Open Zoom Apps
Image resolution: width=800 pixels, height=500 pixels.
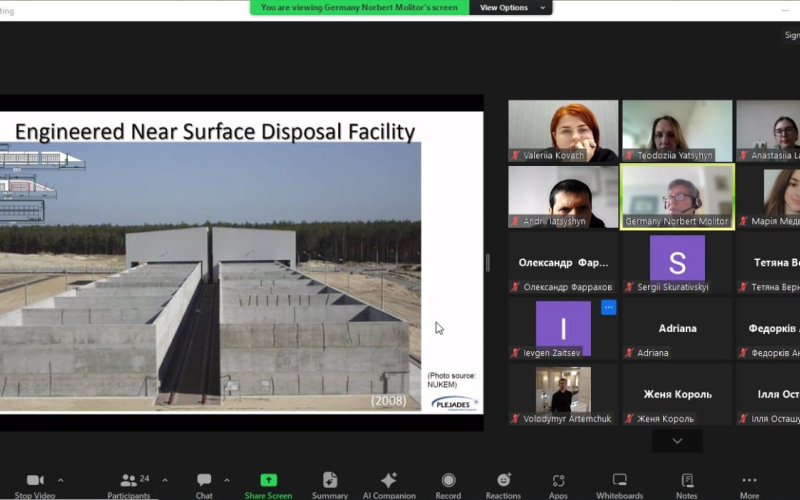558,486
